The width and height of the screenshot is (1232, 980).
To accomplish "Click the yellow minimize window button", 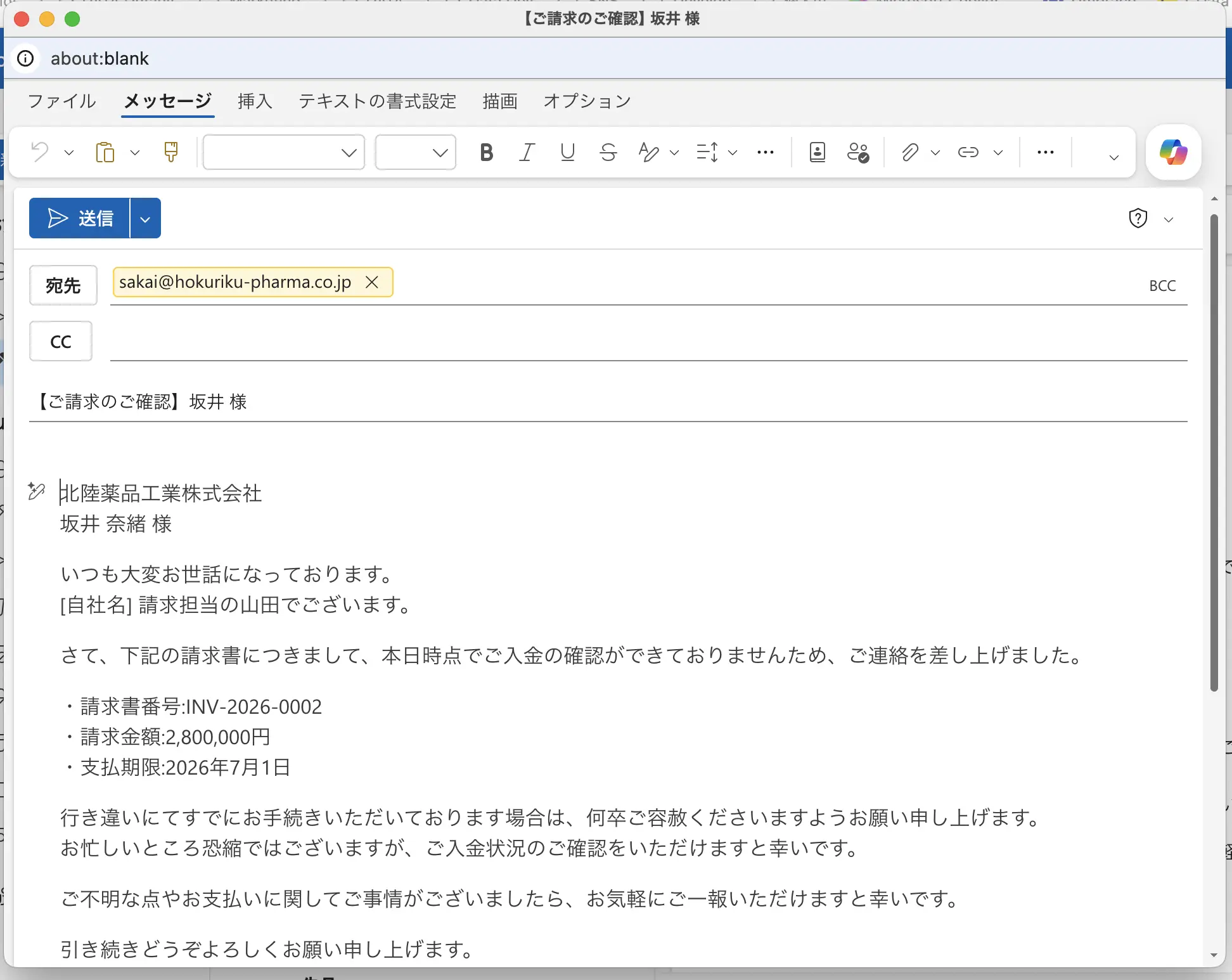I will (47, 19).
